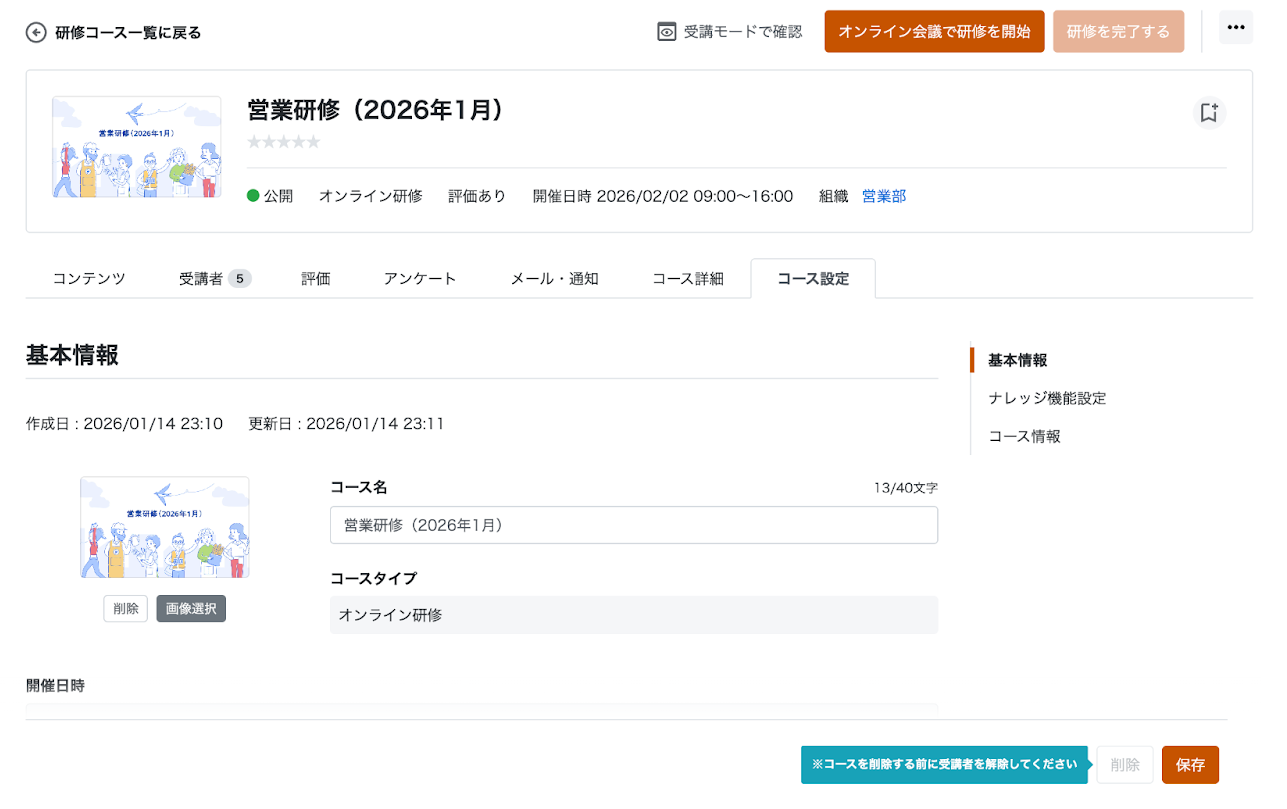1287x809 pixels.
Task: Click the 13/40文字 character counter
Action: 905,488
